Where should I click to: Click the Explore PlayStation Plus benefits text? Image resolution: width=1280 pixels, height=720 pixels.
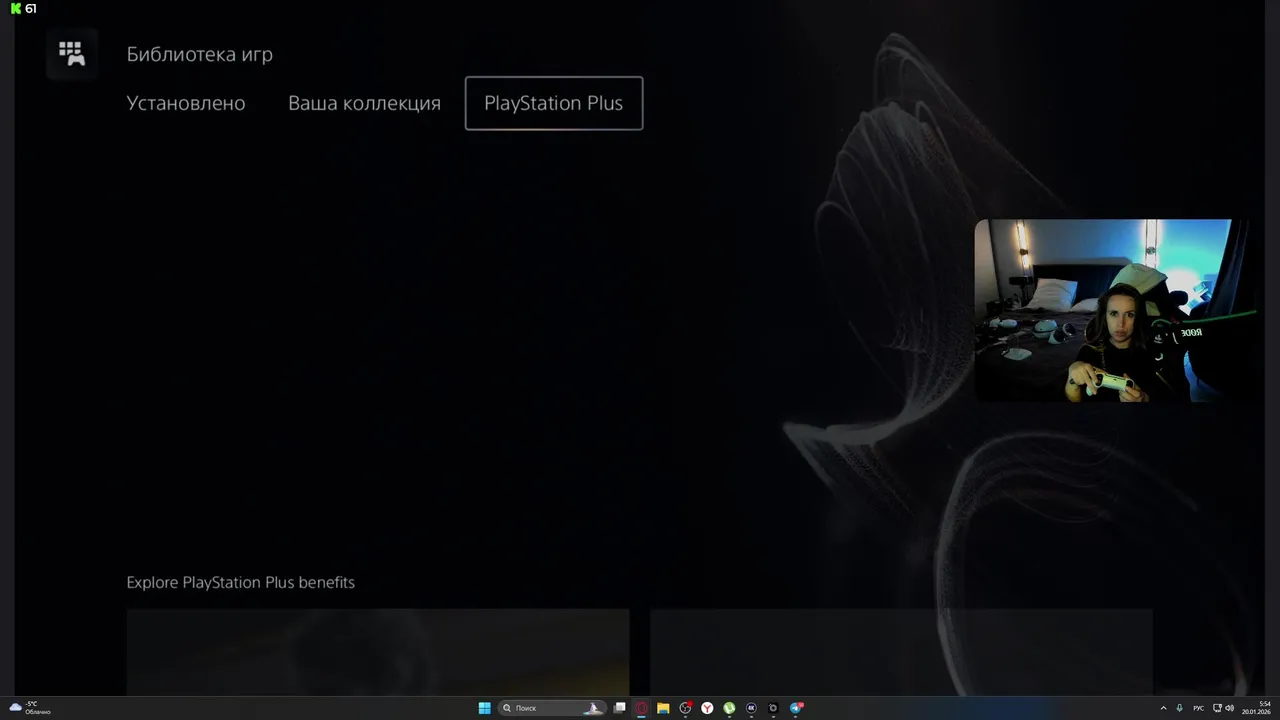[x=240, y=582]
